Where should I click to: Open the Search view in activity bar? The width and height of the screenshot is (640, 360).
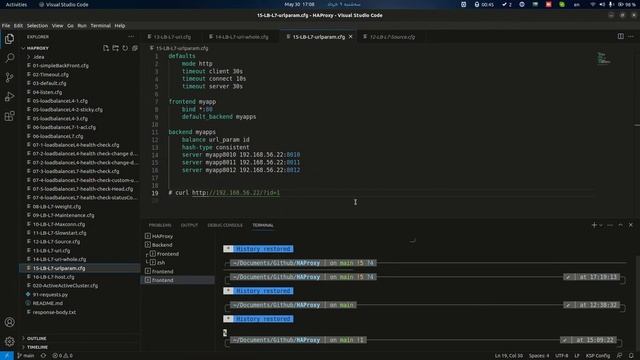pos(9,58)
